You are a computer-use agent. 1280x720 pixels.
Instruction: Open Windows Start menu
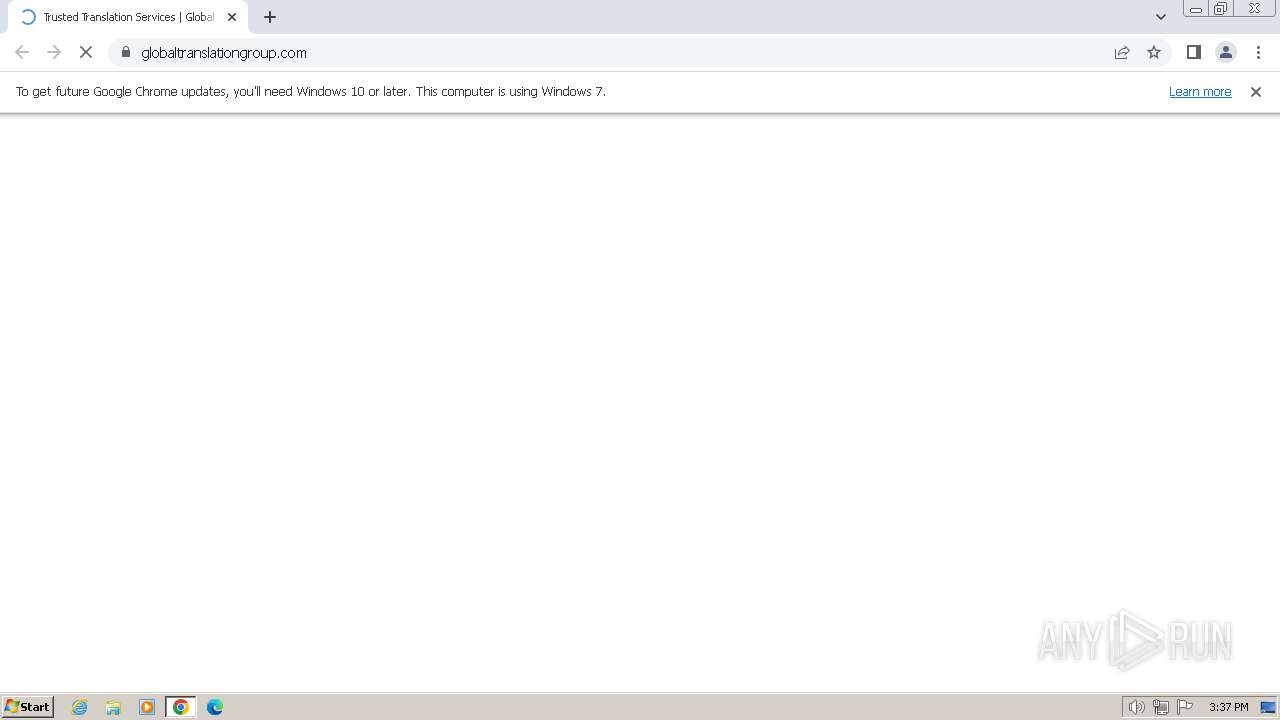point(28,707)
